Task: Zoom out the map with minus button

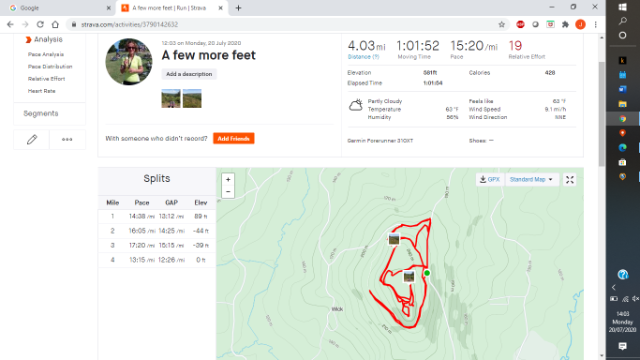Action: click(228, 192)
